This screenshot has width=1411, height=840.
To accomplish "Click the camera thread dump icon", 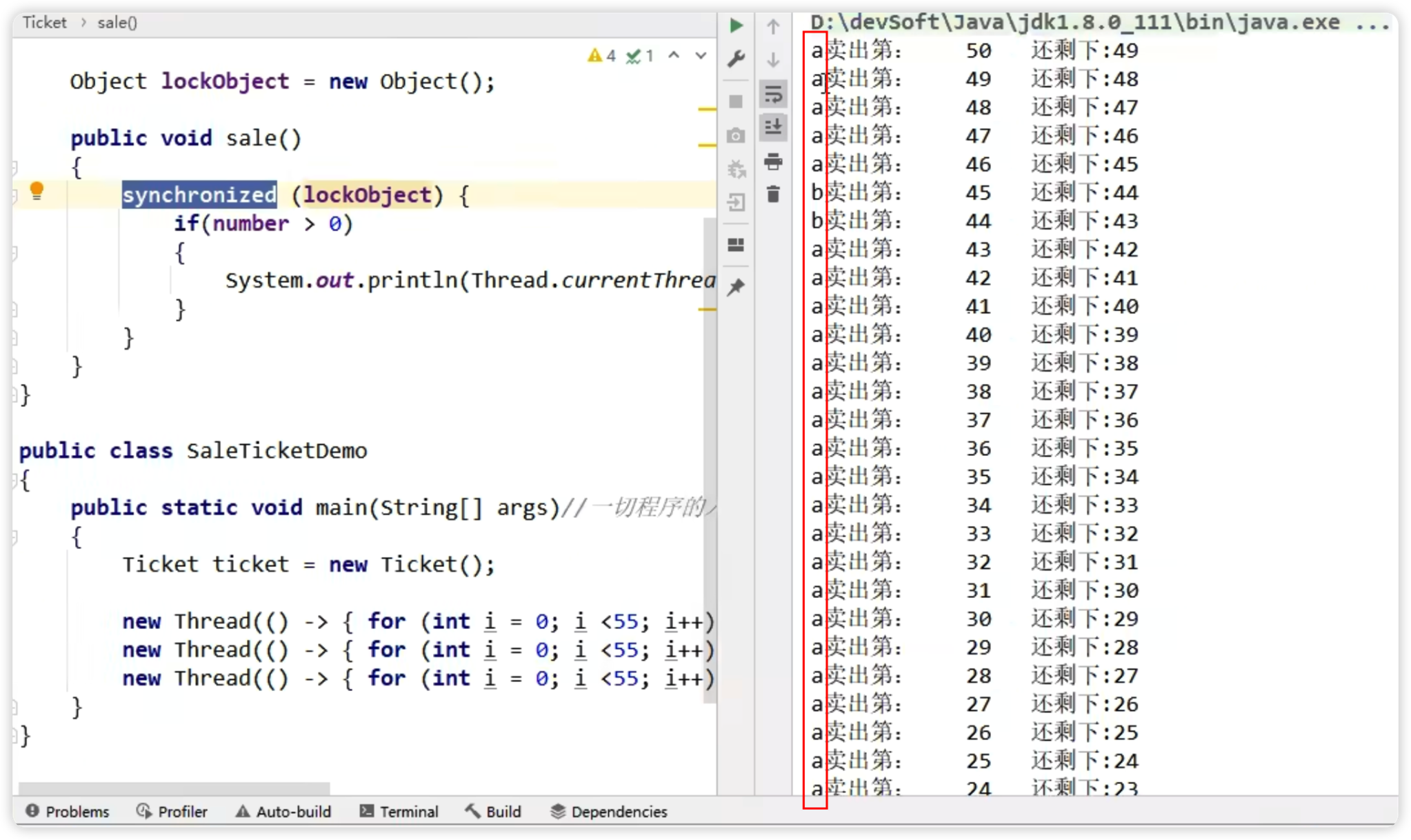I will 736,136.
